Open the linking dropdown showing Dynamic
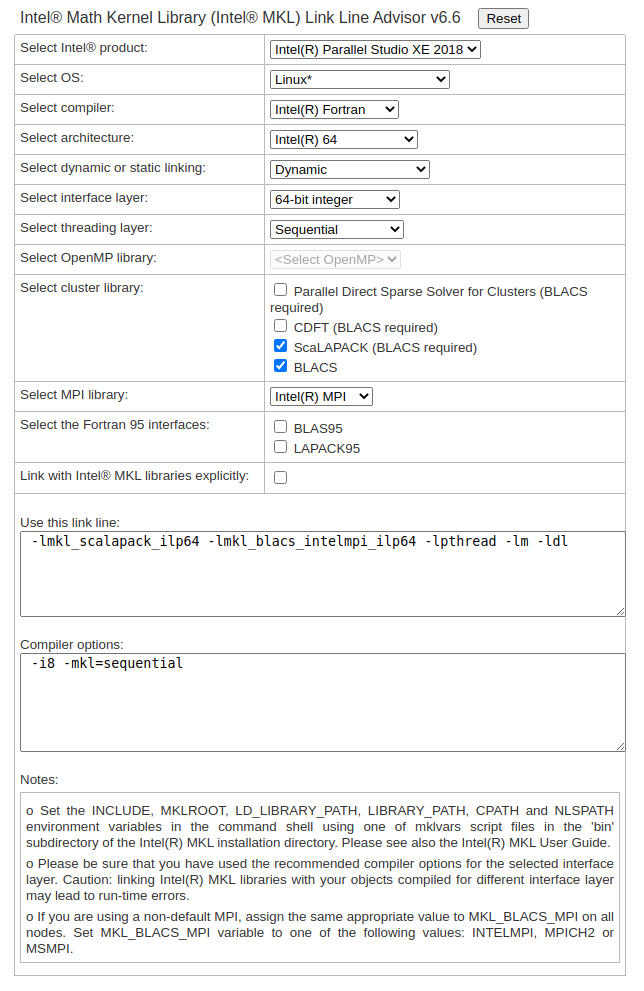 pyautogui.click(x=349, y=169)
